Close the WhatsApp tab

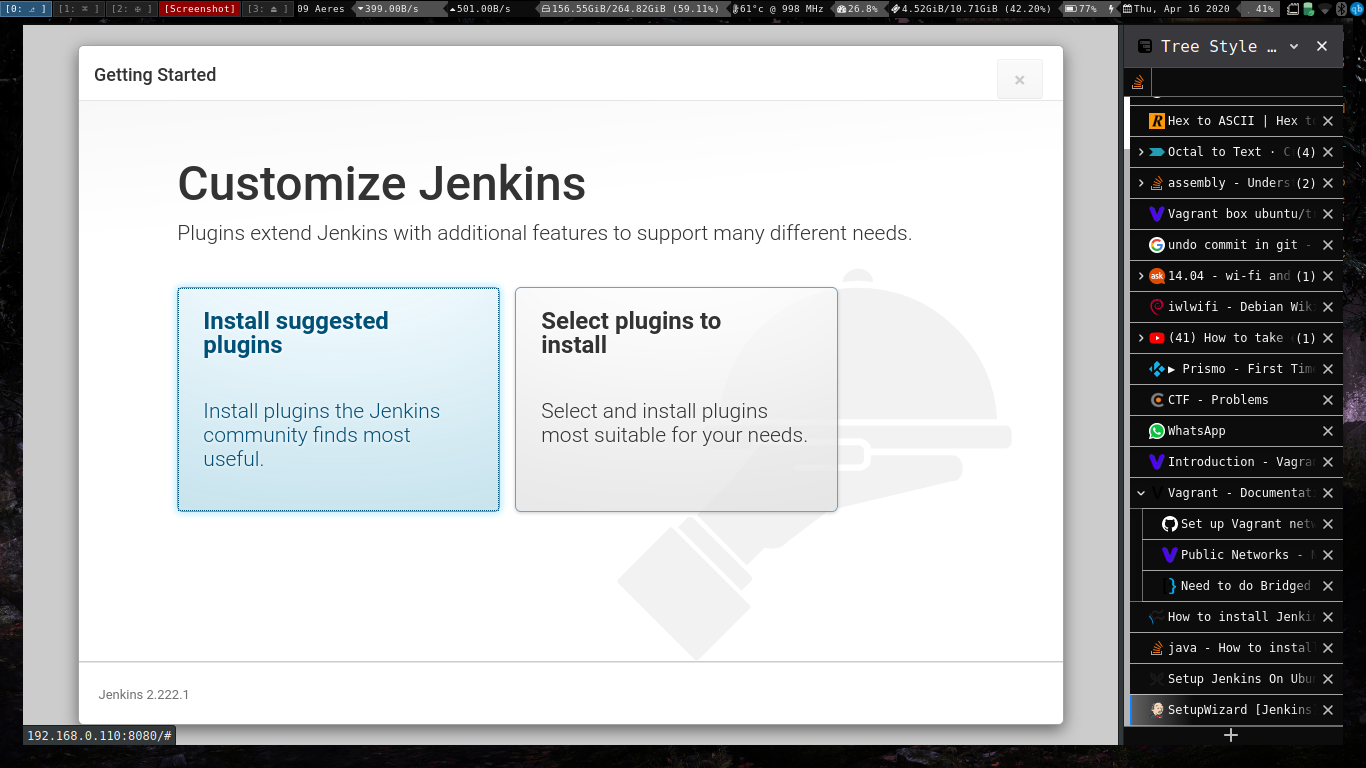pyautogui.click(x=1328, y=431)
